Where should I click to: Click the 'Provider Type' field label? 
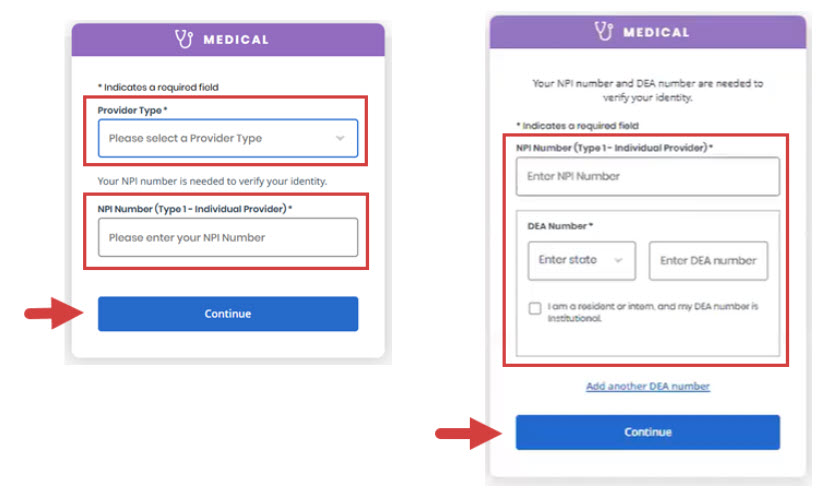[x=132, y=109]
